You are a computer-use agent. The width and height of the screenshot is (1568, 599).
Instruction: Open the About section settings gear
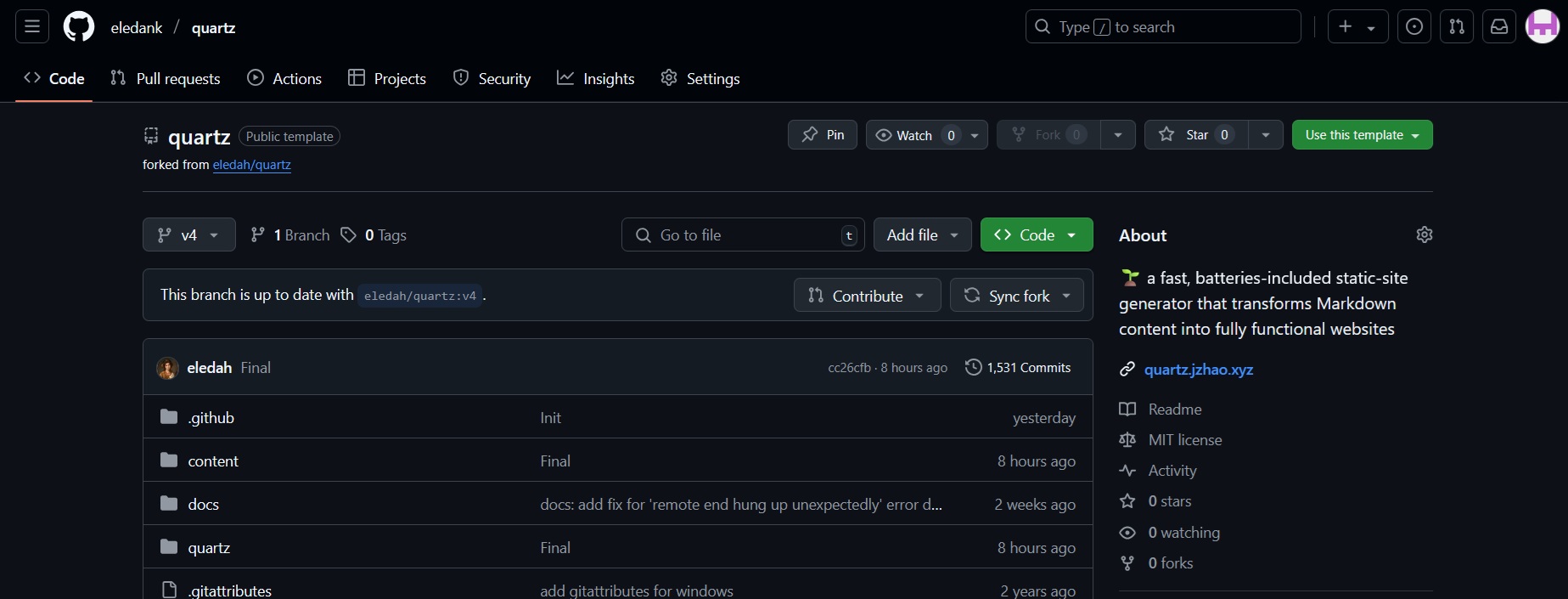pyautogui.click(x=1425, y=235)
